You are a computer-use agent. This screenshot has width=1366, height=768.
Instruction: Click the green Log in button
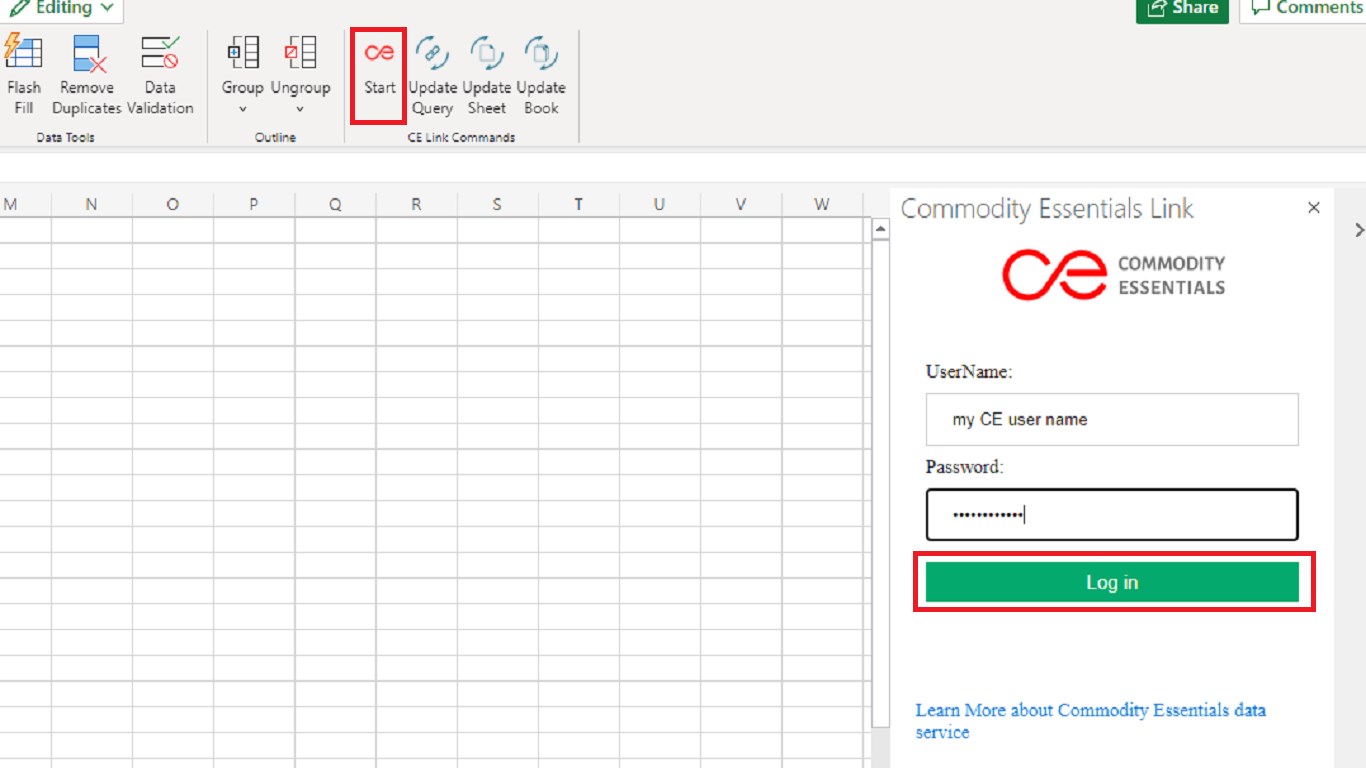pyautogui.click(x=1112, y=582)
